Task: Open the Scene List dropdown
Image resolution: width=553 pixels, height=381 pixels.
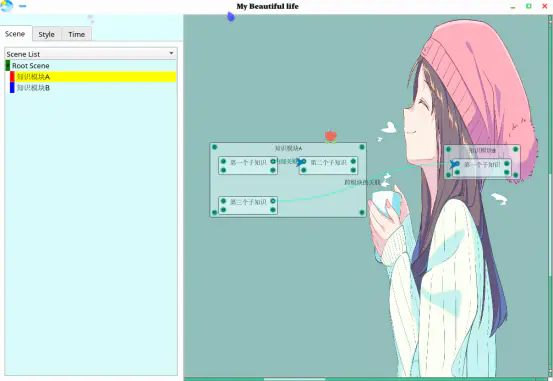Action: click(91, 54)
